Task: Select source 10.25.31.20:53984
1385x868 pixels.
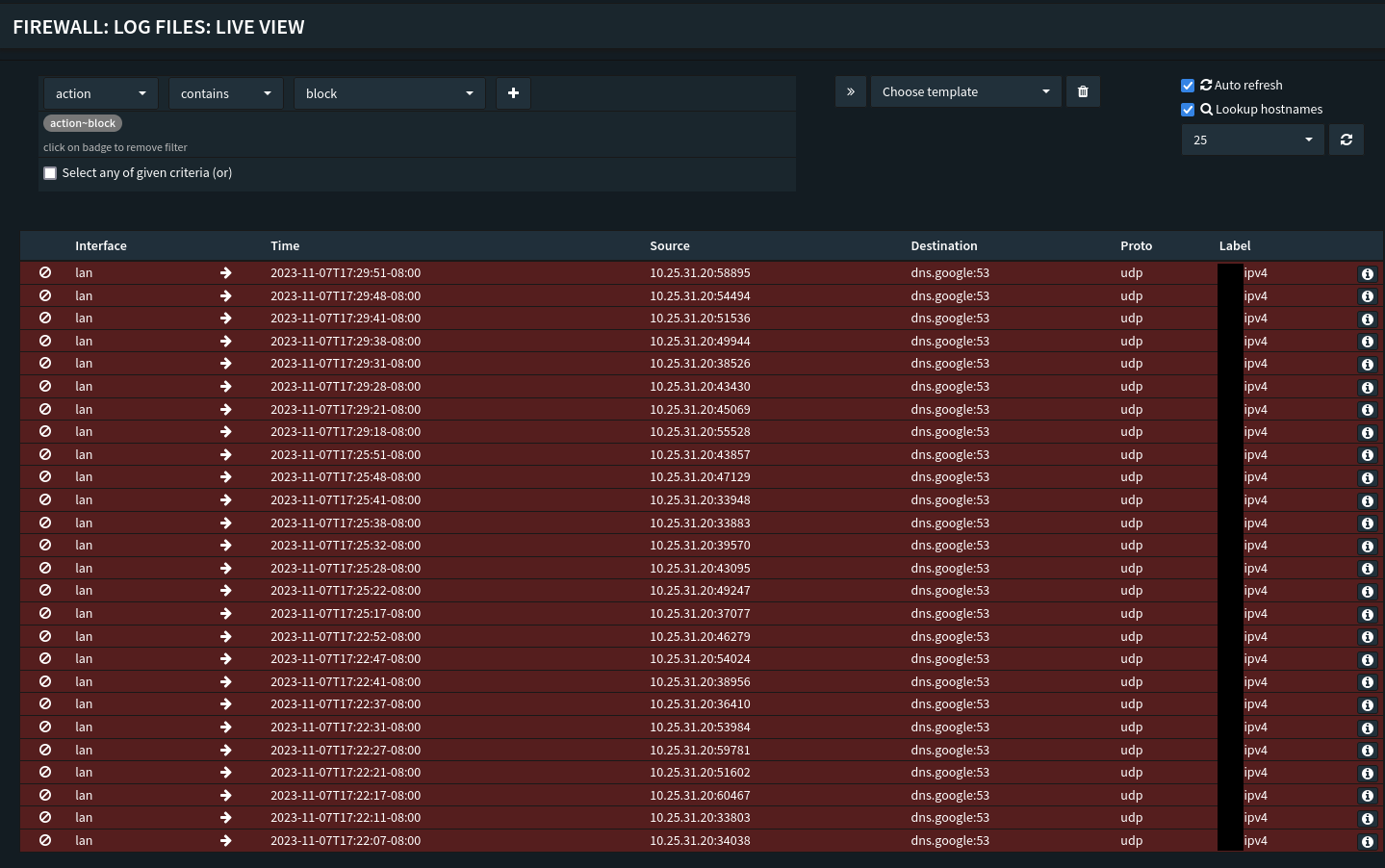Action: pos(700,728)
